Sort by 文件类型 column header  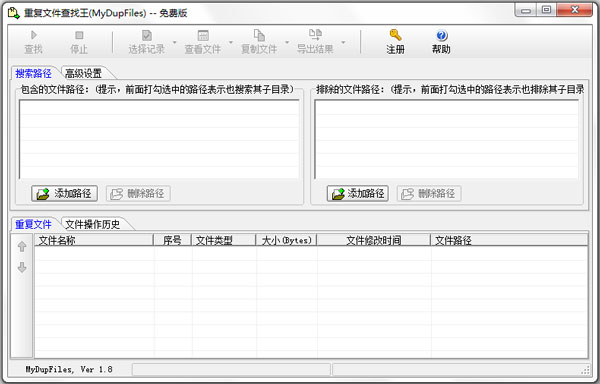223,240
